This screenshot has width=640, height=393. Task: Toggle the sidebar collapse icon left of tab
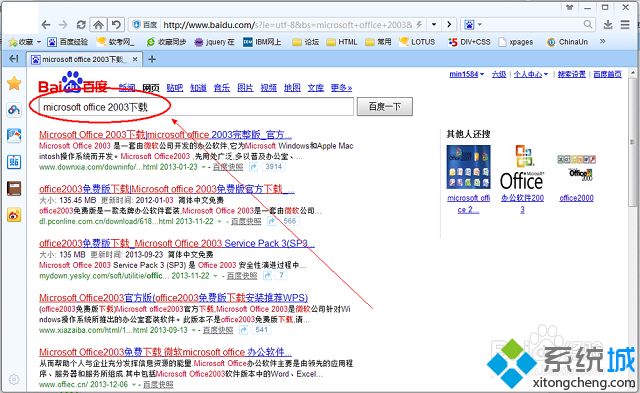(14, 59)
